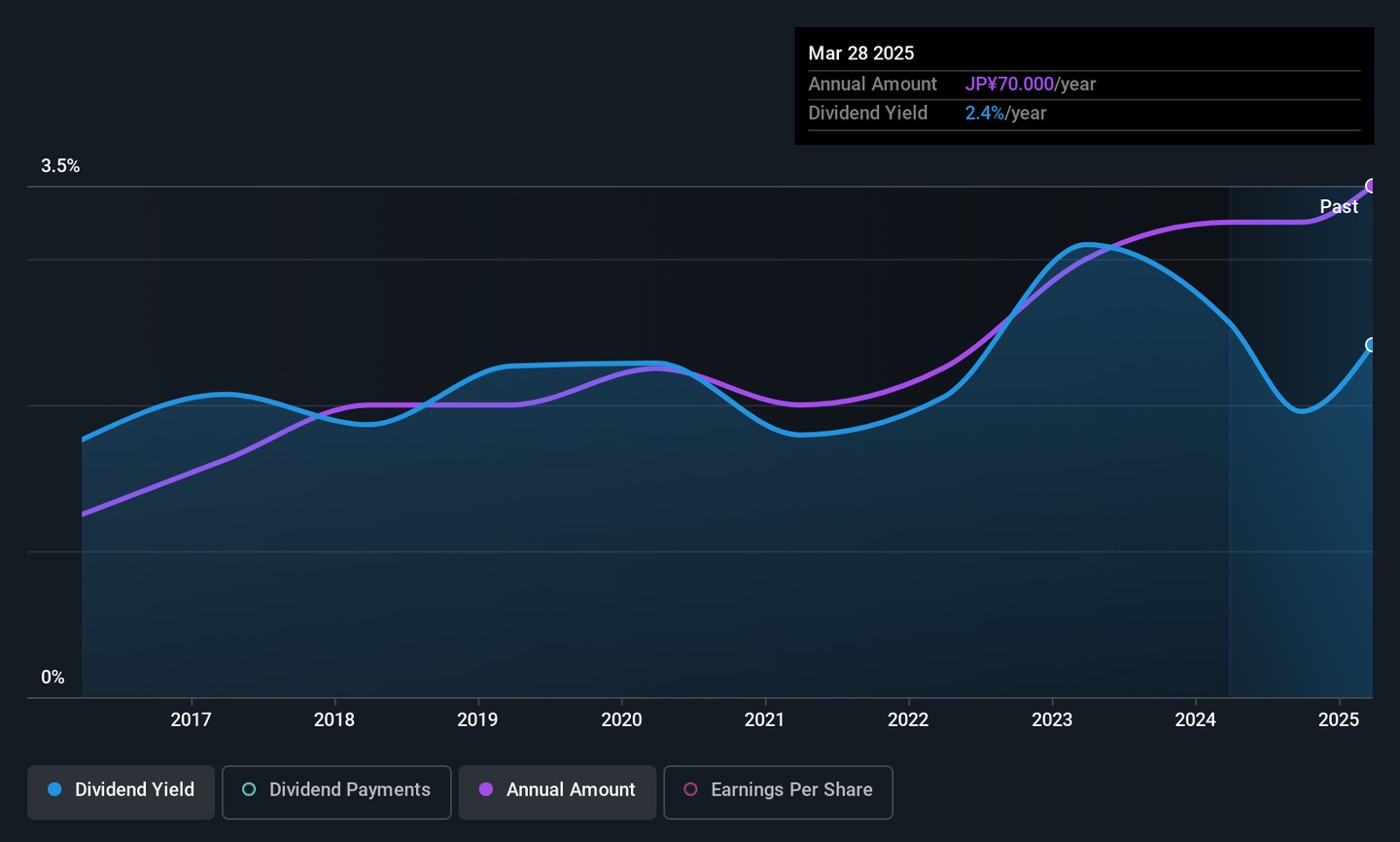Screen dimensions: 1400x842
Task: Disable the Dividend Yield series via its label
Action: coord(134,789)
